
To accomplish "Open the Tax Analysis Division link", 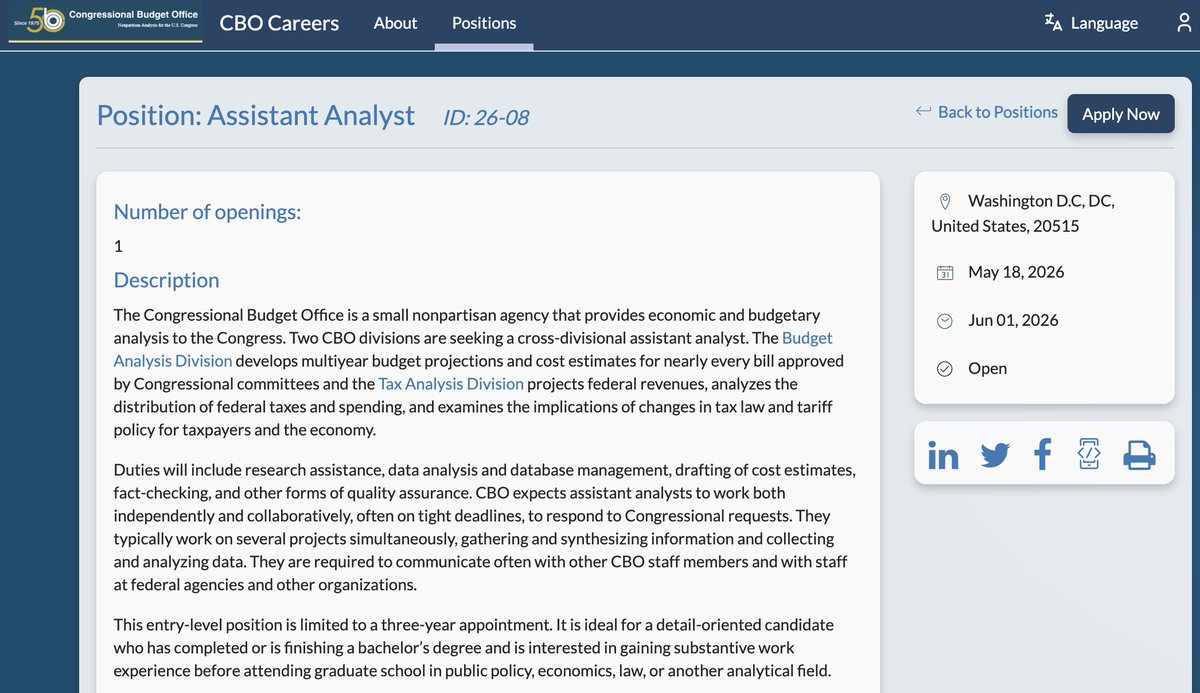I will click(451, 383).
